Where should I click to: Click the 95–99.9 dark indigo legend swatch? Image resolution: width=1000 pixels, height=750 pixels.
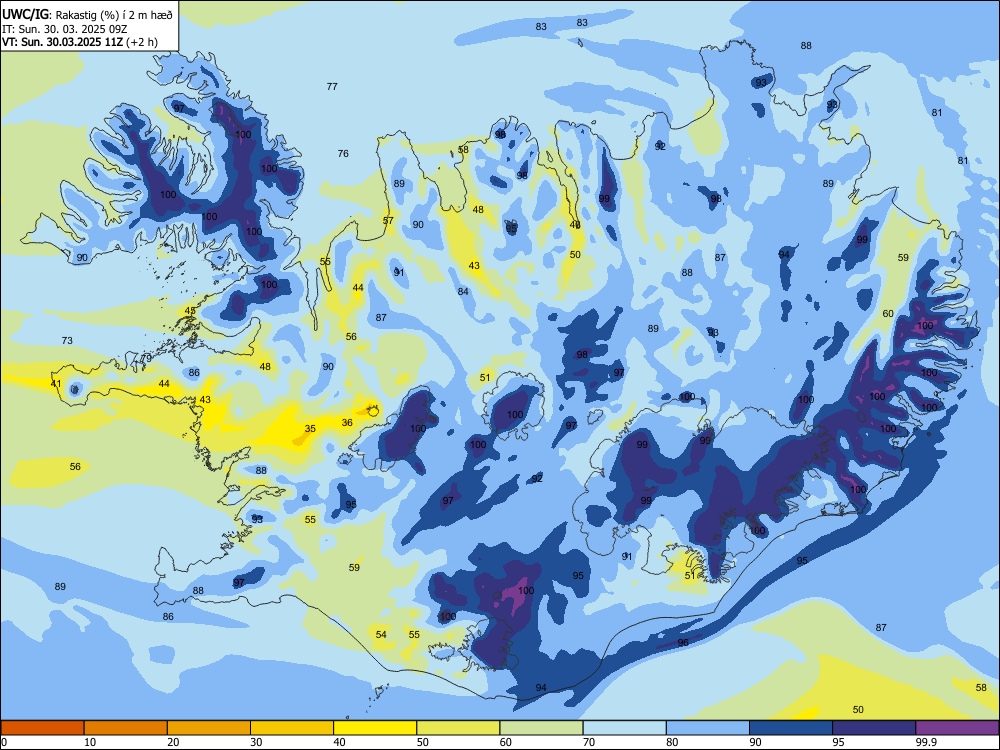click(874, 728)
